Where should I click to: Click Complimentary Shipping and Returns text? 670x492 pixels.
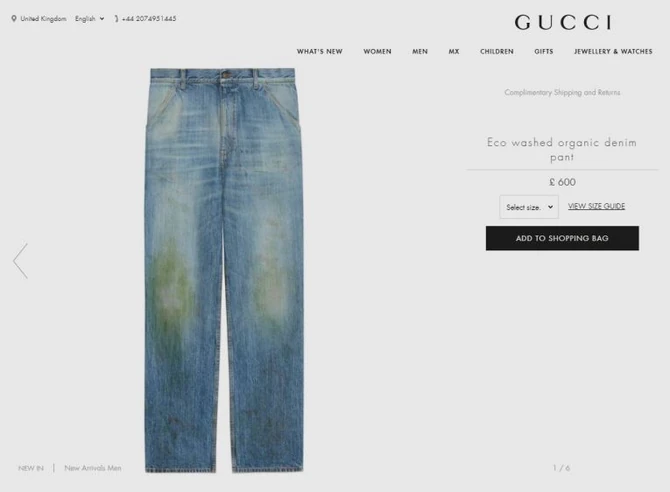562,92
